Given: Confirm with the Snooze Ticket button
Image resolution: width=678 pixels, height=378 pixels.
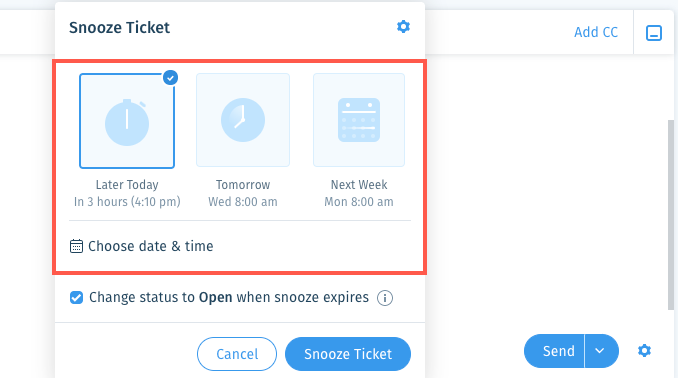Looking at the screenshot, I should 348,354.
